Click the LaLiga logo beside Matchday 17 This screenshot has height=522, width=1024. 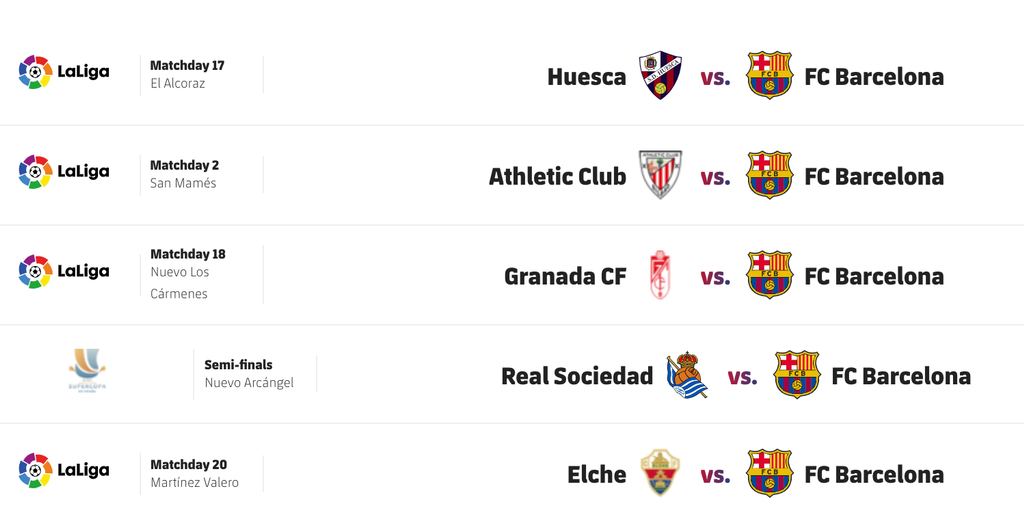point(64,72)
